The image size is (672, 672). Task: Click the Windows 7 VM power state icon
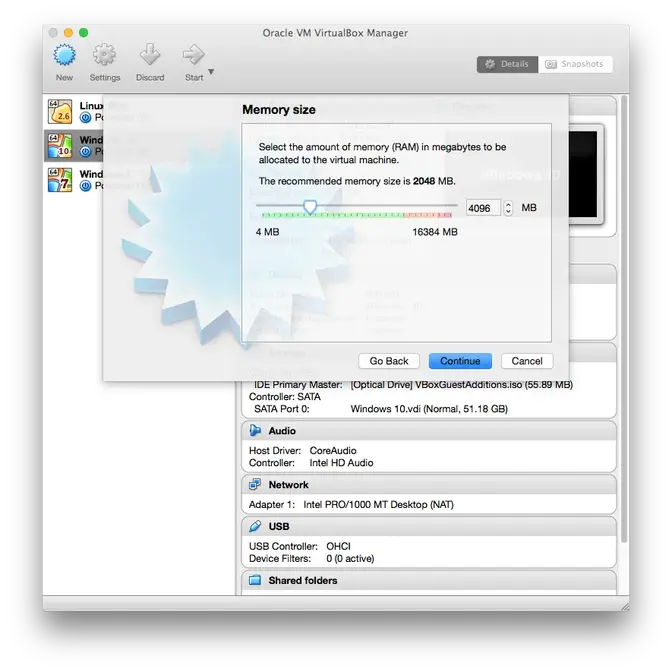(86, 186)
